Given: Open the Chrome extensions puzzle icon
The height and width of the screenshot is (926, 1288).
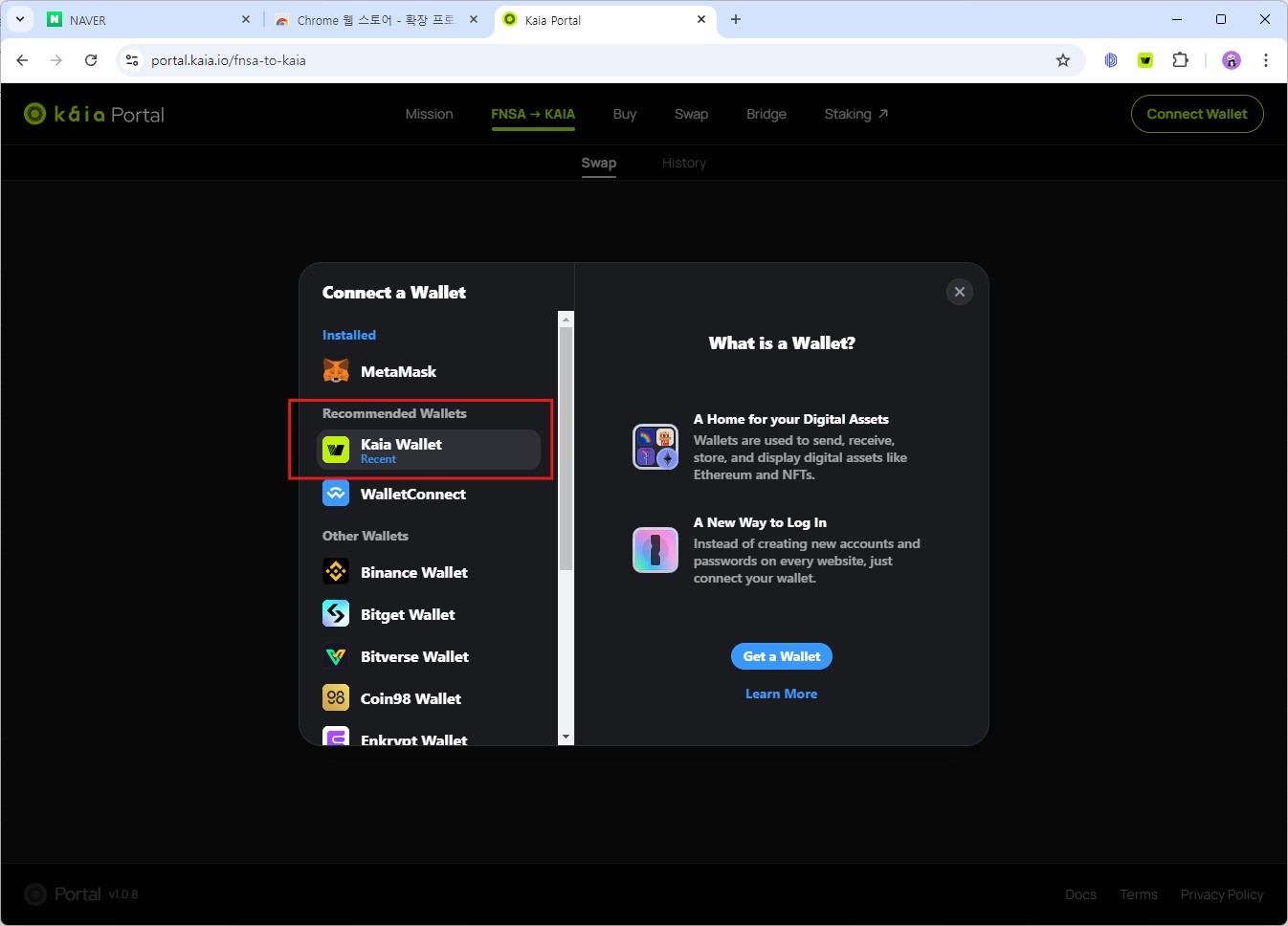Looking at the screenshot, I should pyautogui.click(x=1181, y=60).
